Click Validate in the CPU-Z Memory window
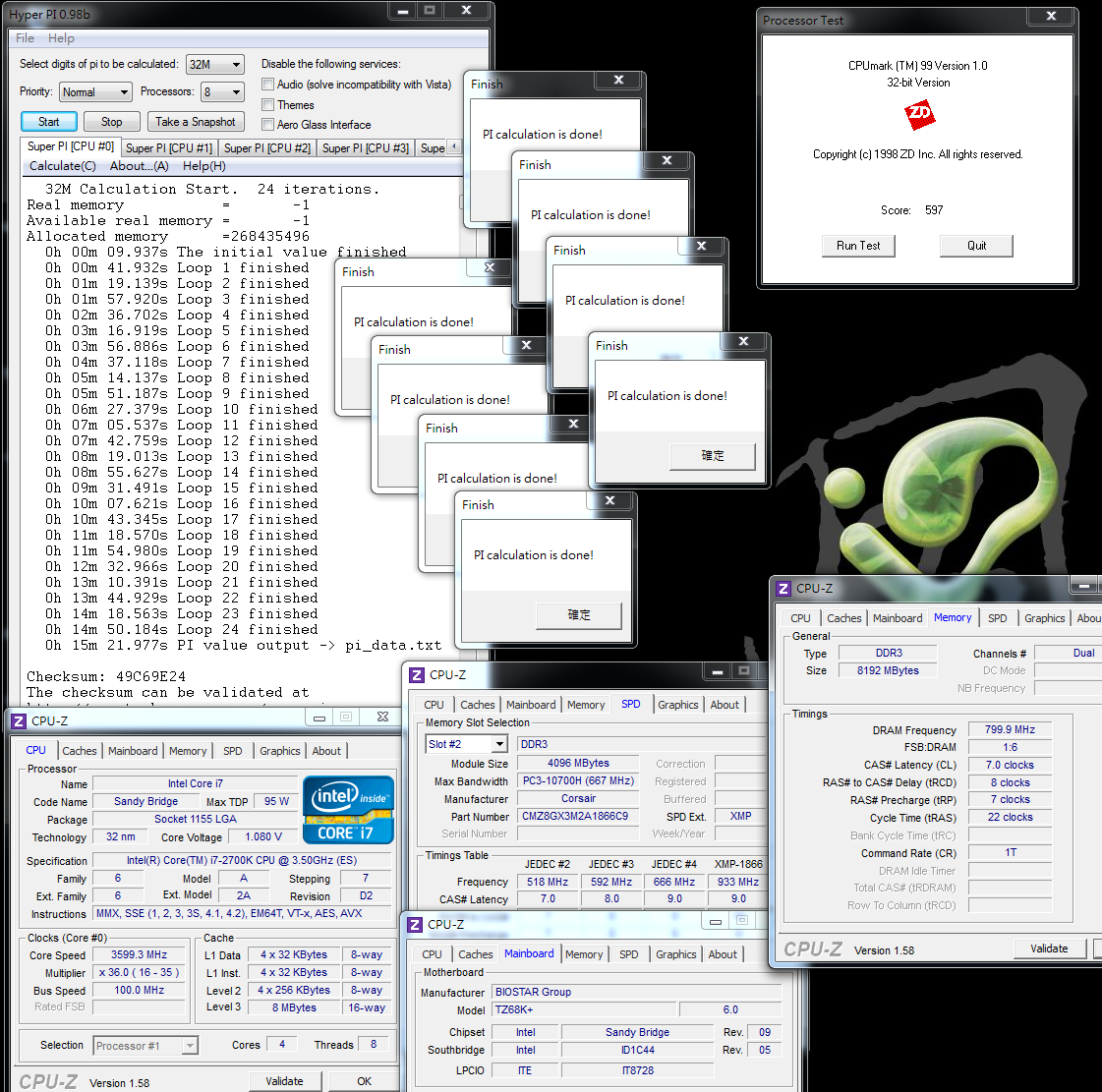 [x=1049, y=948]
